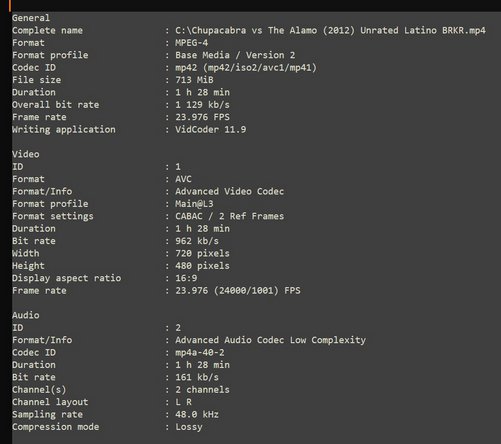Select the Display aspect ratio 16:9 value
The width and height of the screenshot is (501, 444).
tap(186, 278)
